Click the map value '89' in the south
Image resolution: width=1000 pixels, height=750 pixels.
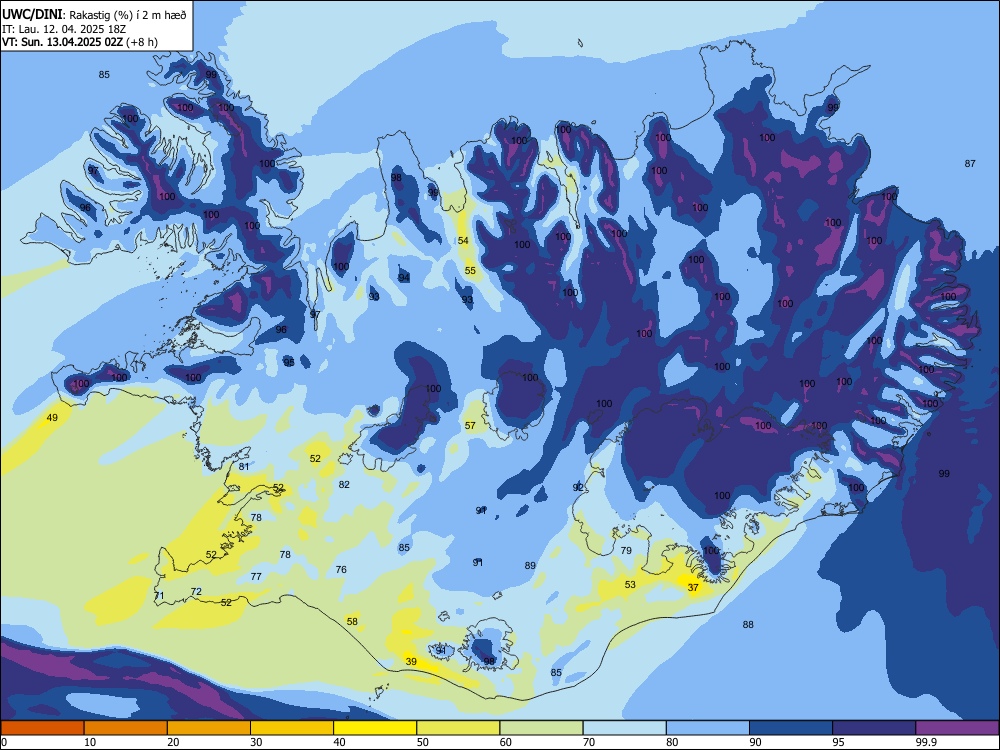[x=531, y=566]
